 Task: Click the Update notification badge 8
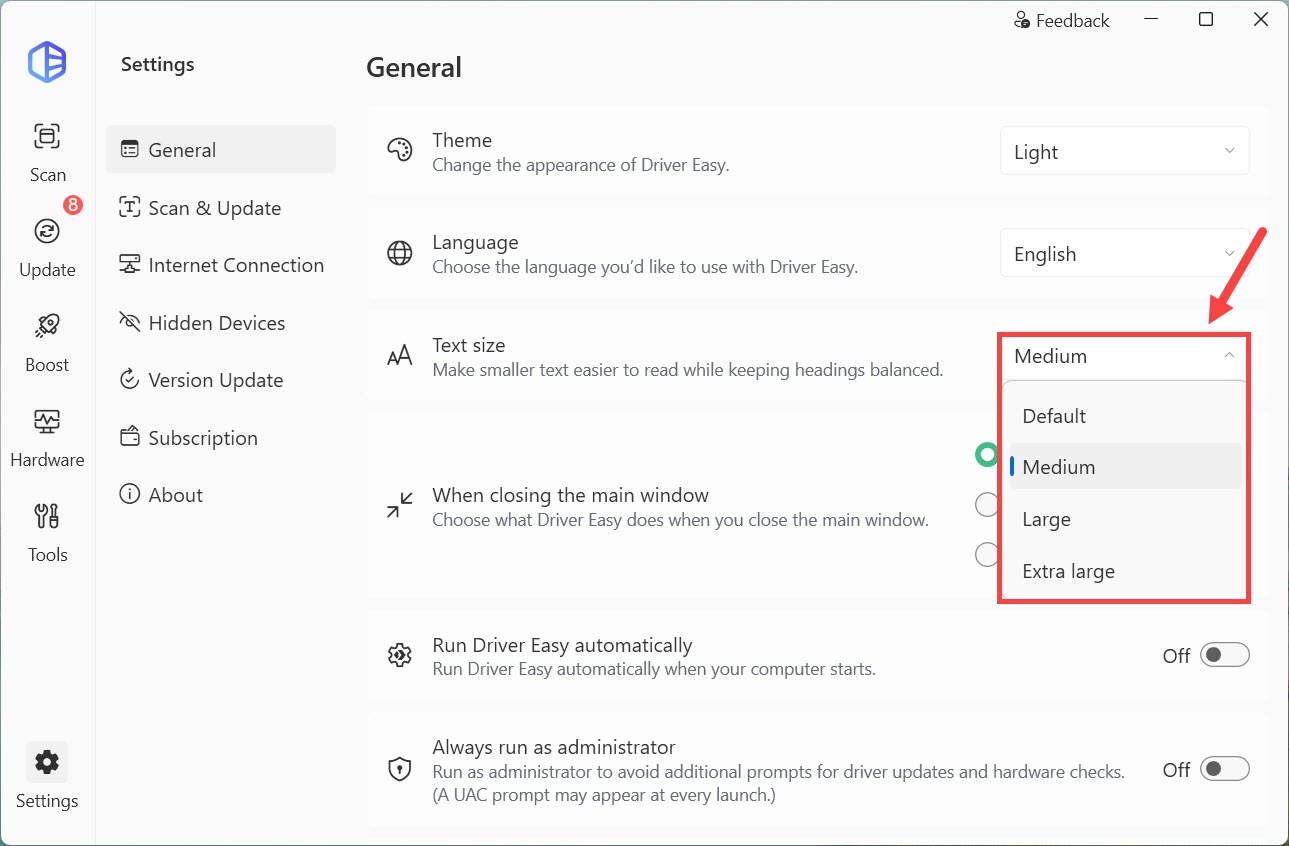[x=73, y=205]
